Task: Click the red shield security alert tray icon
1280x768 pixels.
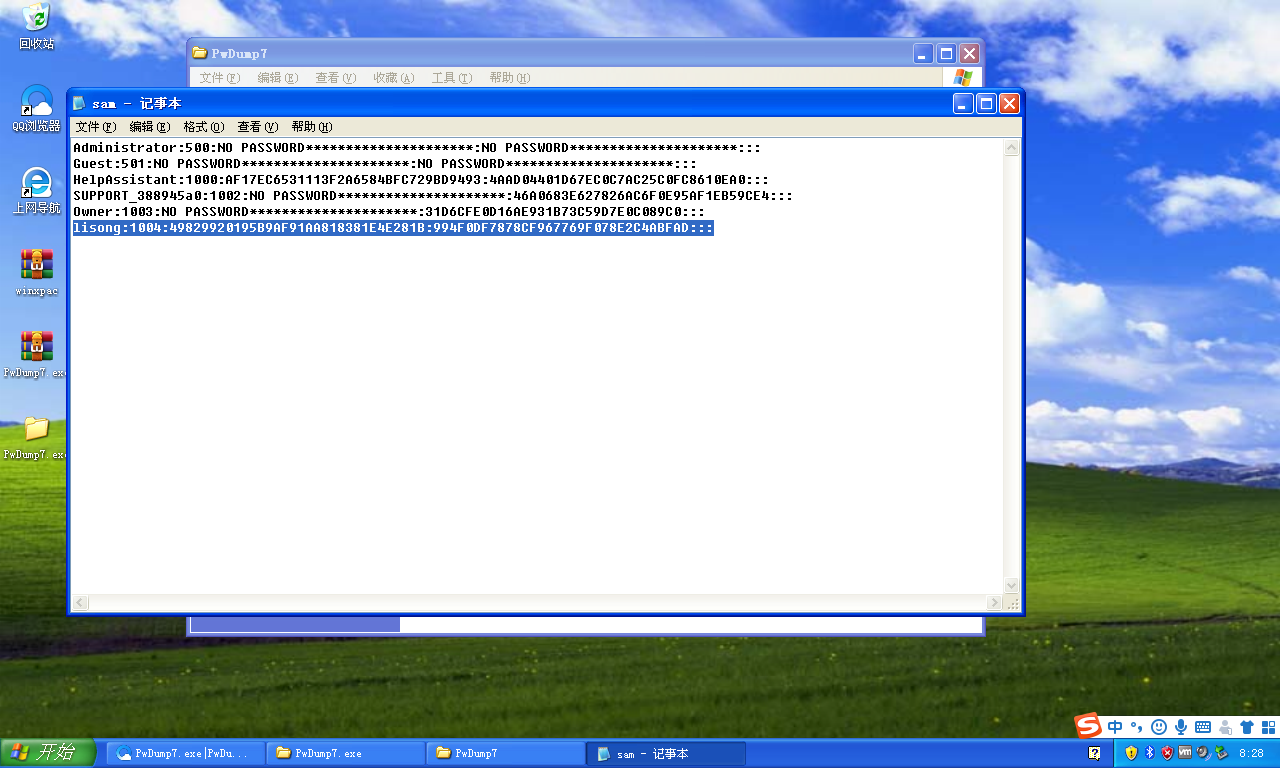Action: [1167, 753]
